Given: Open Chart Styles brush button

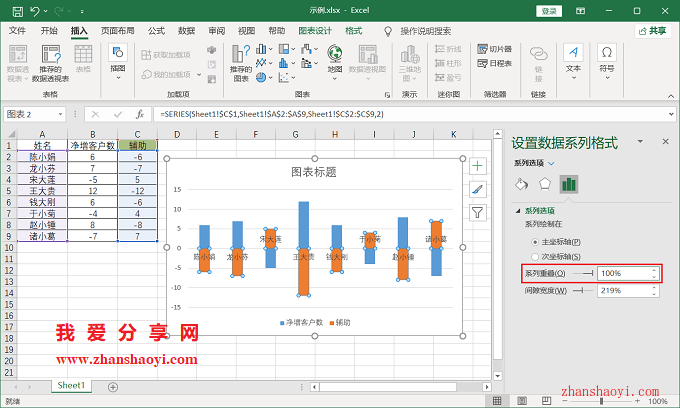Looking at the screenshot, I should click(477, 189).
